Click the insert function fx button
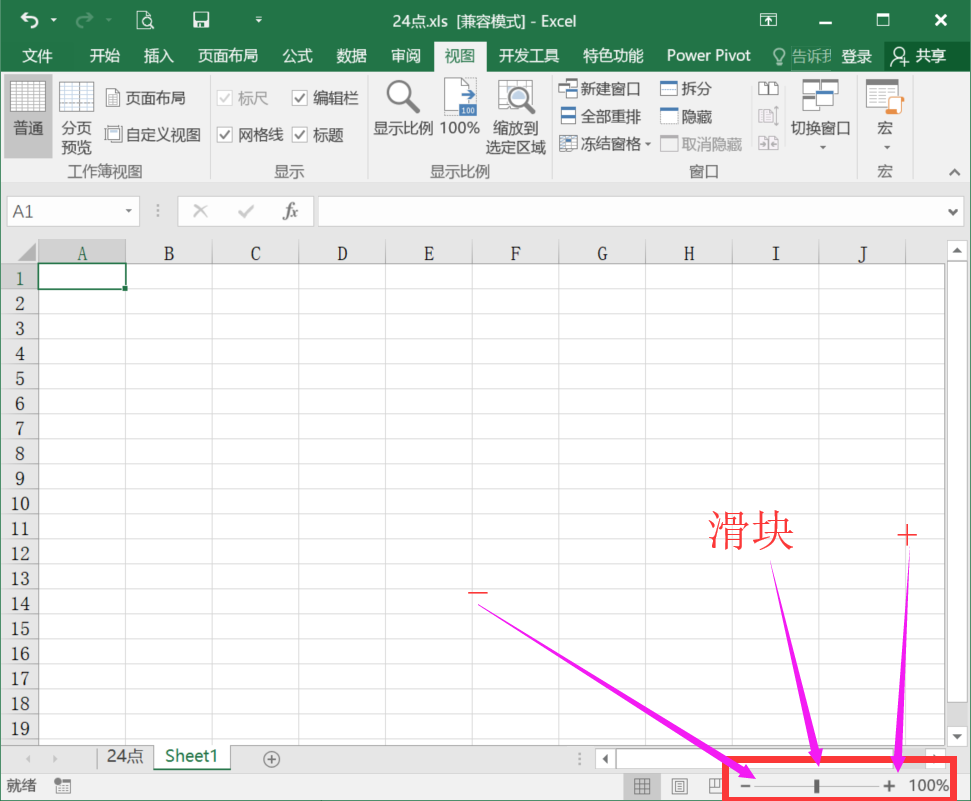Screen dimensions: 971x801 290,211
